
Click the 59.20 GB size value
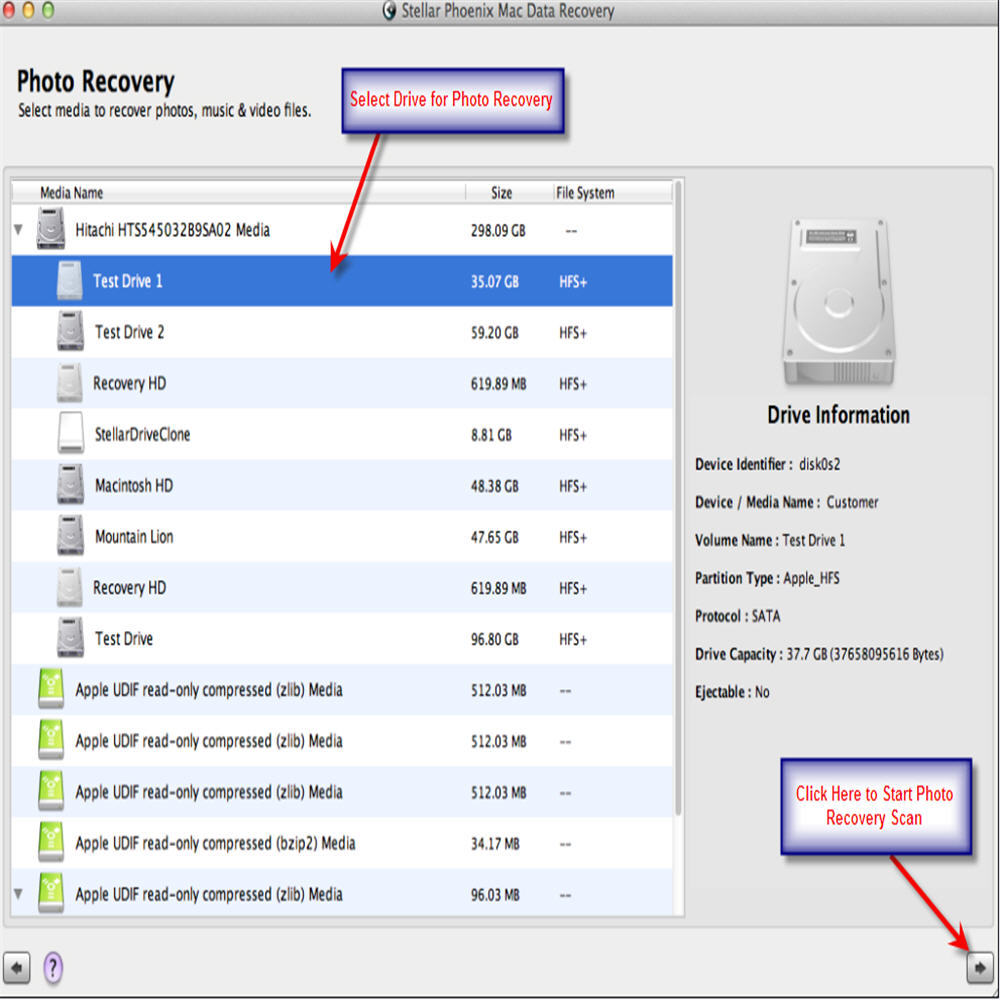(x=494, y=333)
